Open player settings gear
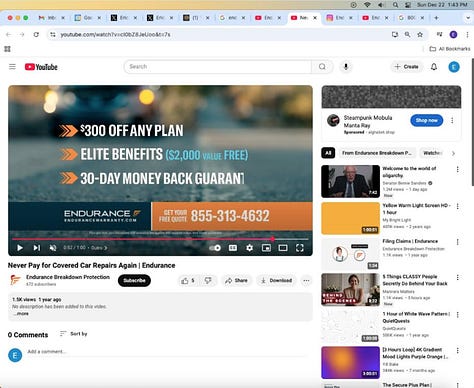This screenshot has width=474, height=388. coord(249,248)
